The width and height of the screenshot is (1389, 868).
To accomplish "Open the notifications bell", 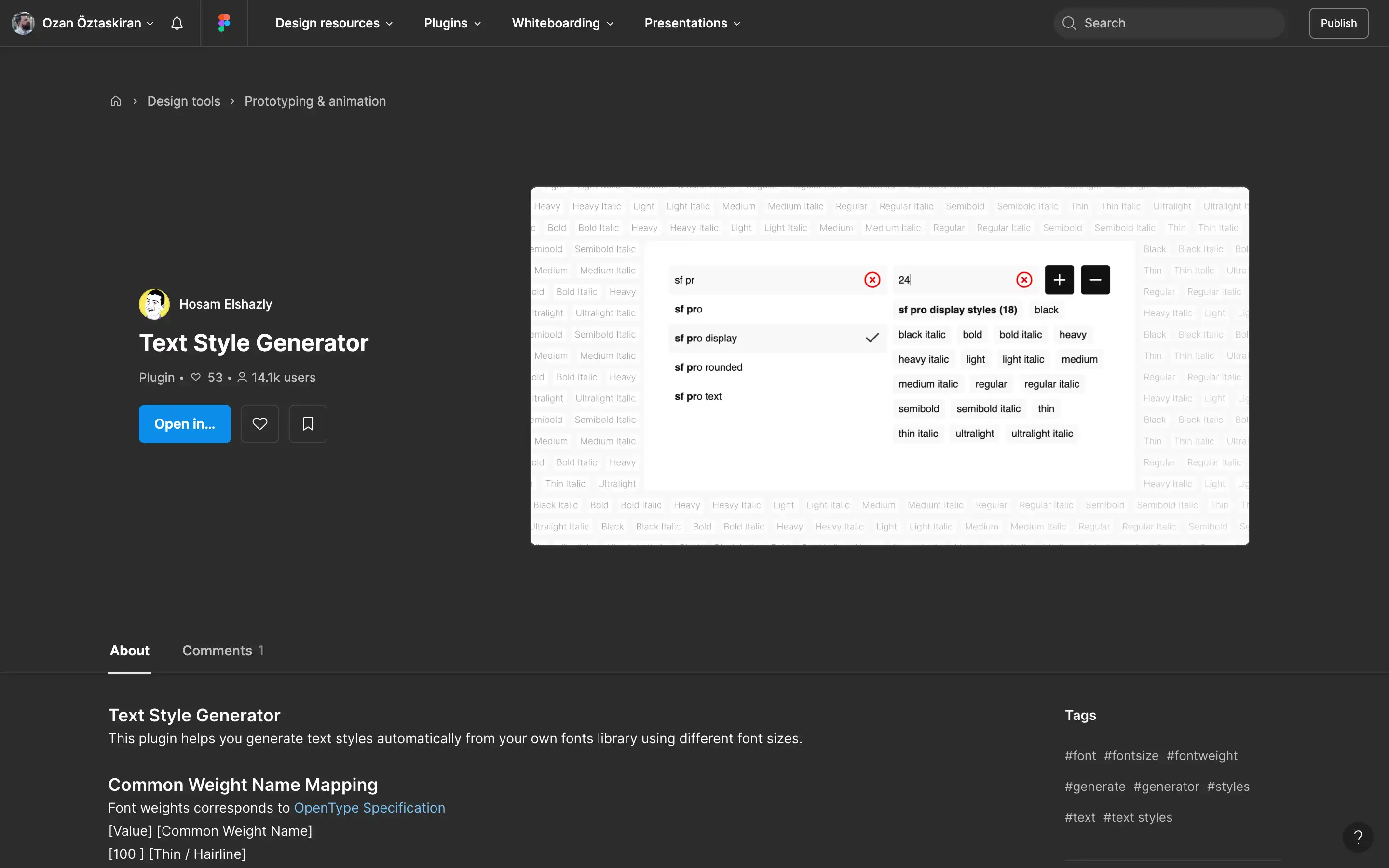I will tap(177, 23).
